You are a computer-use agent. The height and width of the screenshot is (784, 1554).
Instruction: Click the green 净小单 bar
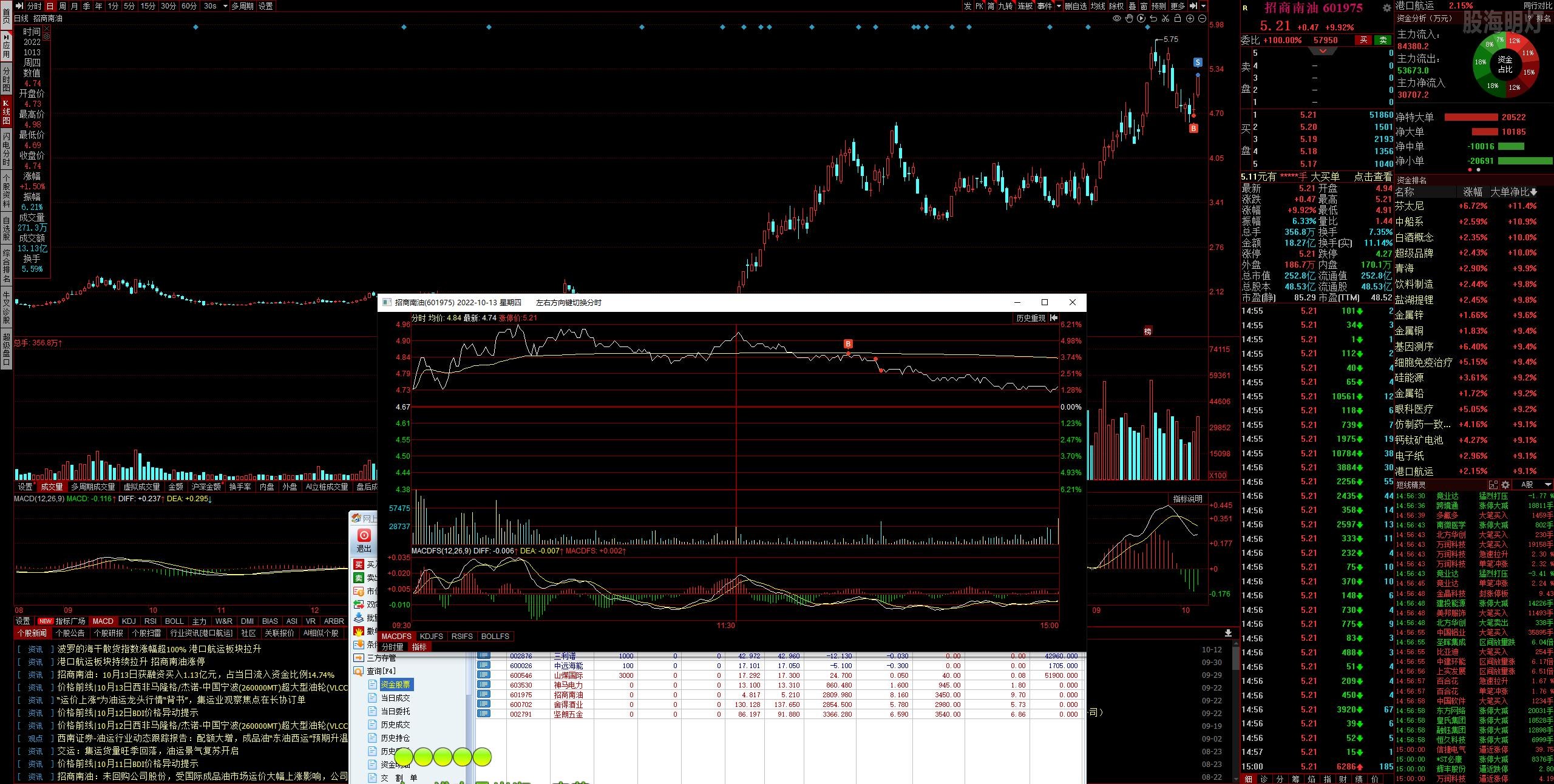click(1525, 161)
